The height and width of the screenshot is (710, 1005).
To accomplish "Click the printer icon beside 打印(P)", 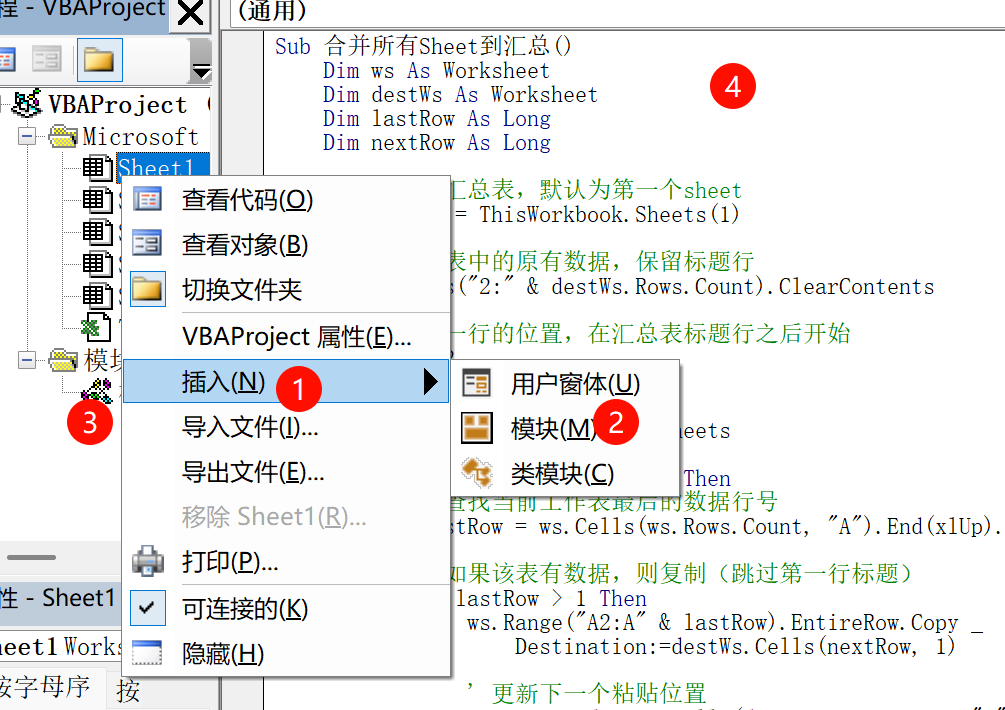I will point(147,561).
